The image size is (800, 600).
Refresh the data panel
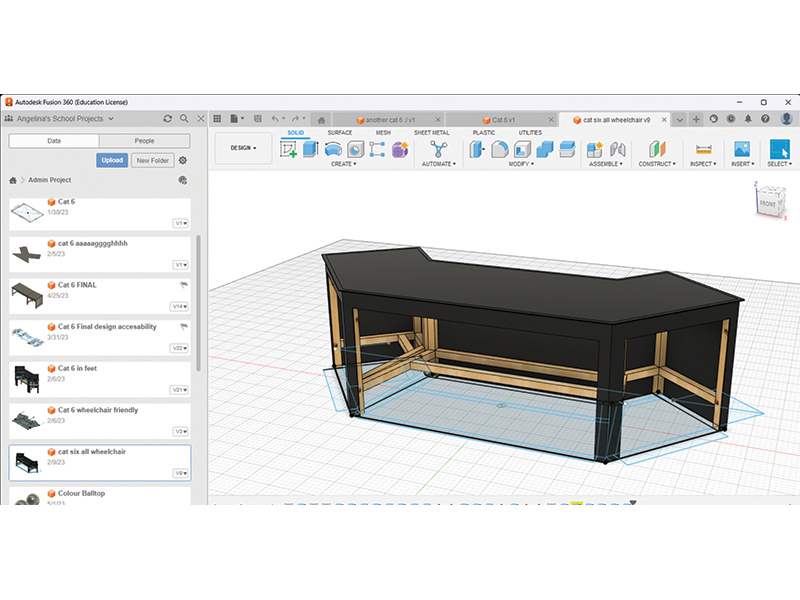pyautogui.click(x=167, y=118)
